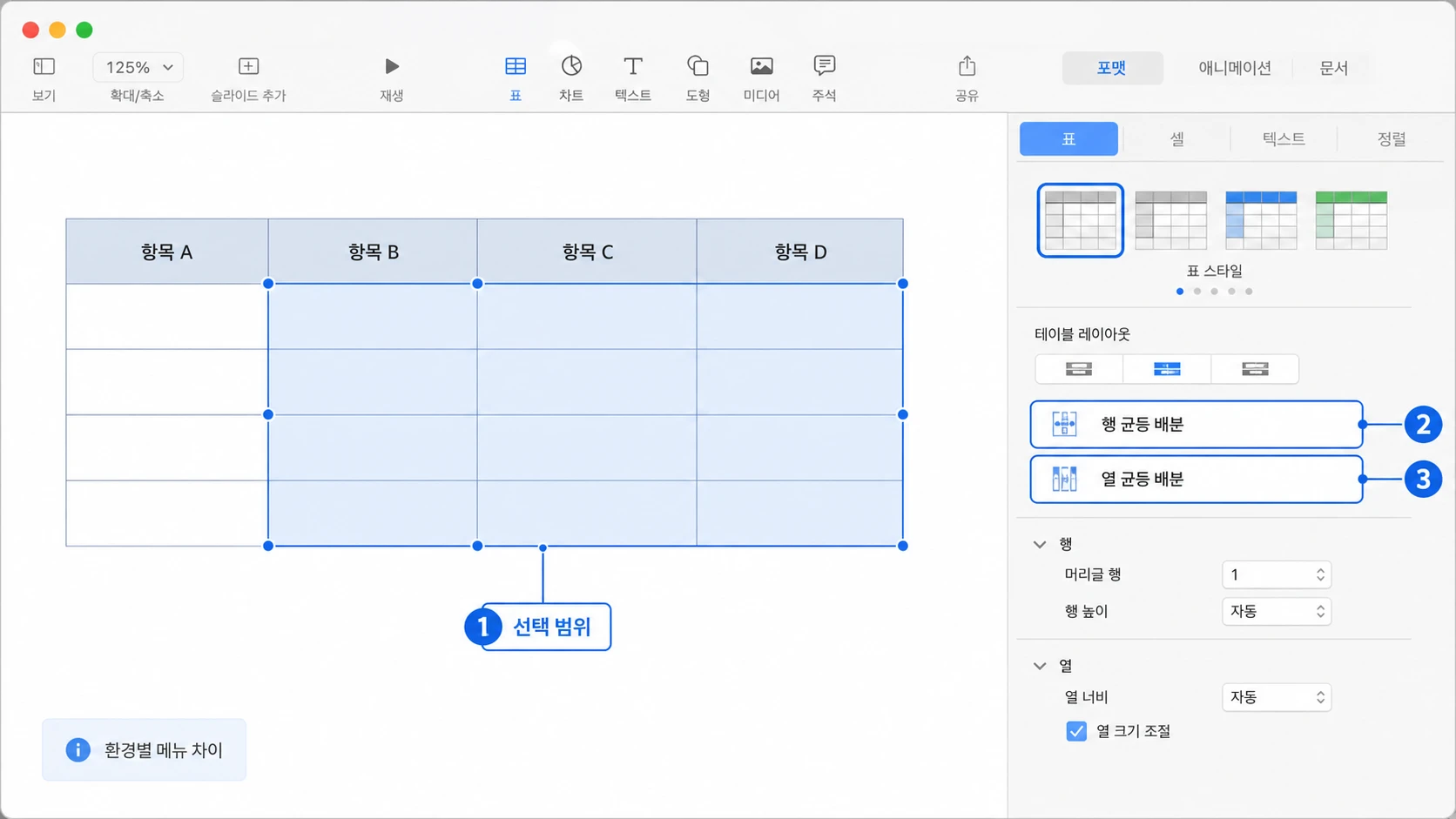
Task: Select the 항목 A header cell
Action: pos(167,252)
